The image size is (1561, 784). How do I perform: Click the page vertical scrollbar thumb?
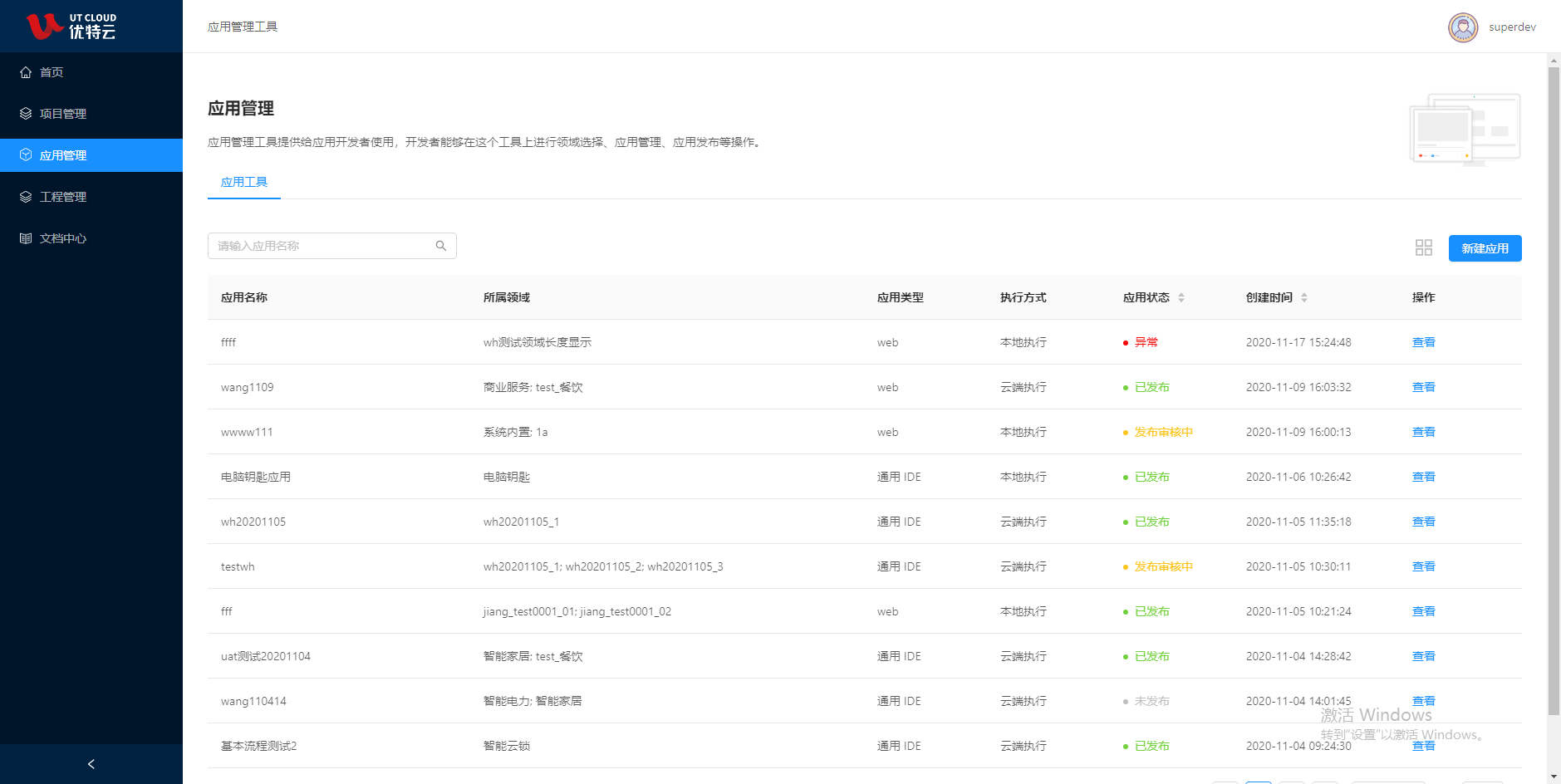point(1554,390)
